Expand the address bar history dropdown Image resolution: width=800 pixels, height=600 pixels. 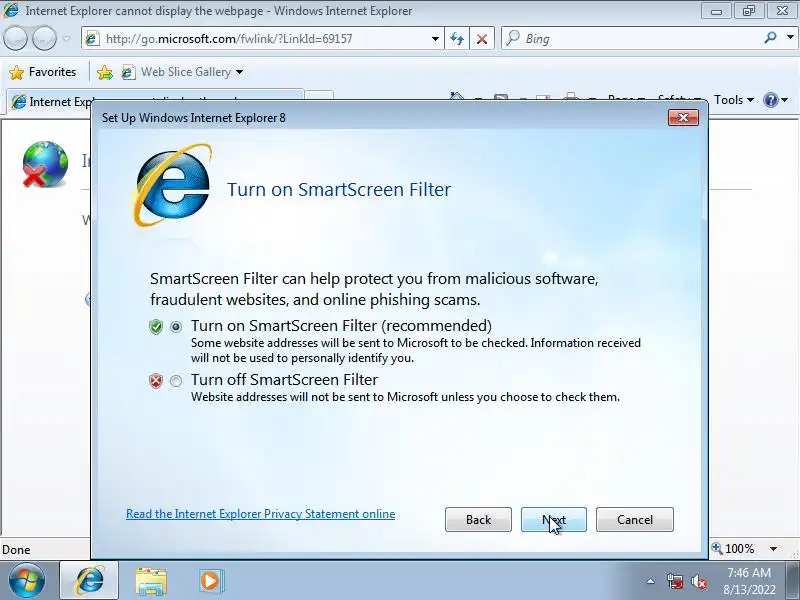point(435,39)
